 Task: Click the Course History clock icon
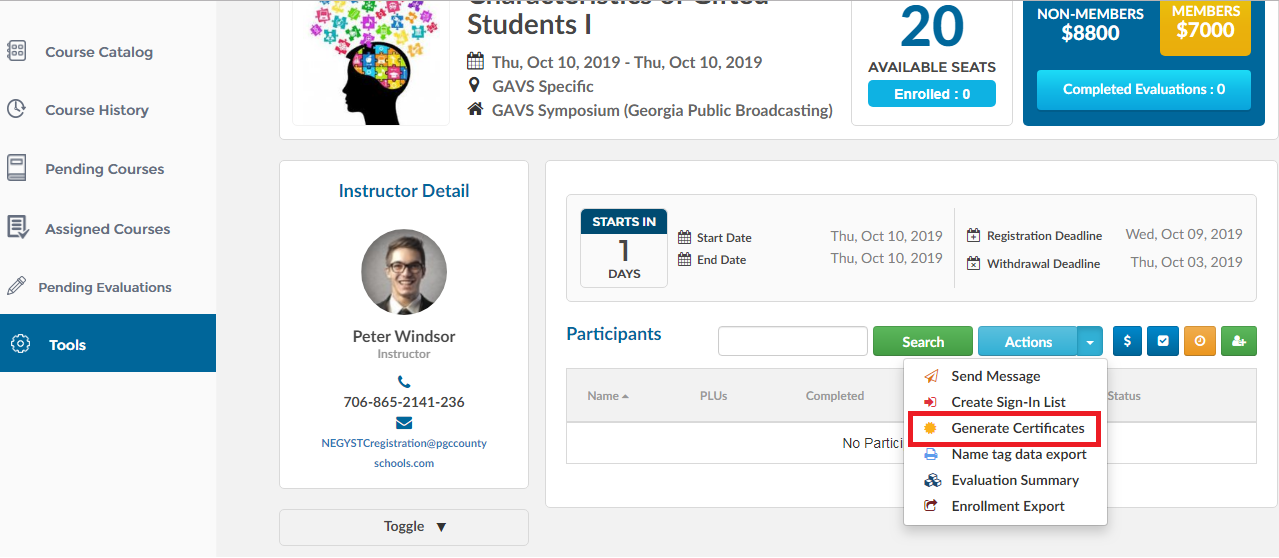[x=17, y=109]
